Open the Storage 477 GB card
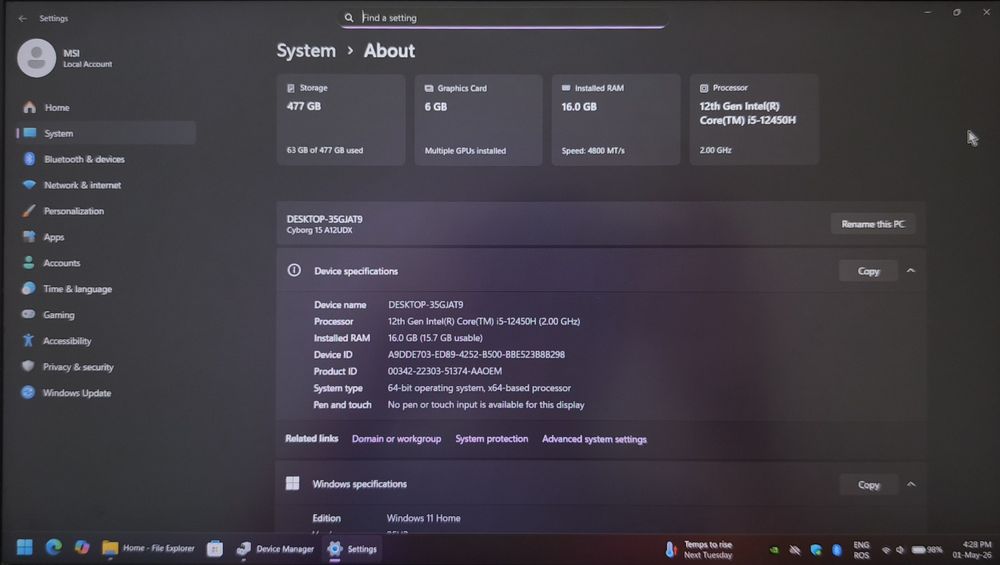 coord(341,120)
